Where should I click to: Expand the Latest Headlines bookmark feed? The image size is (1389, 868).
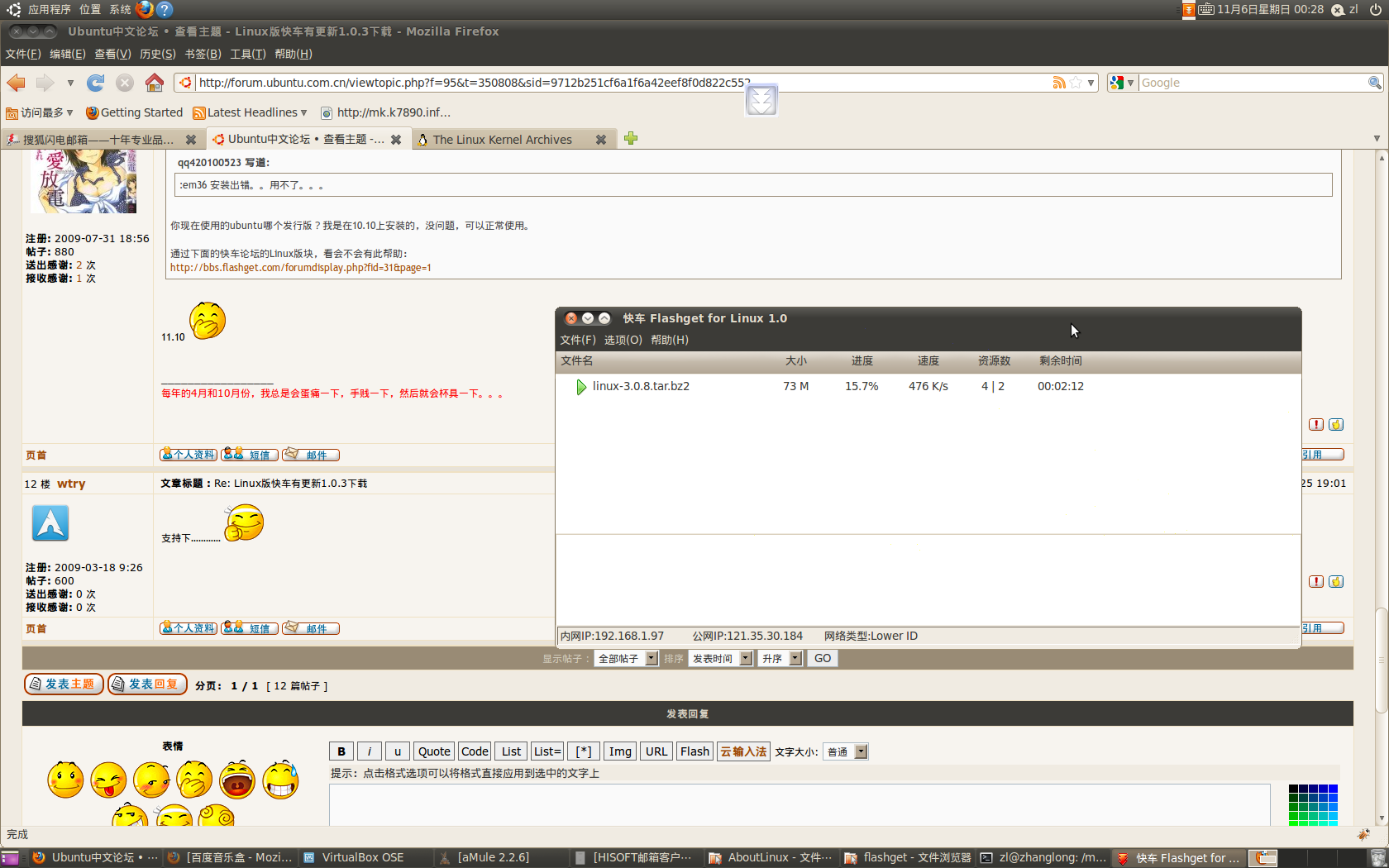250,112
